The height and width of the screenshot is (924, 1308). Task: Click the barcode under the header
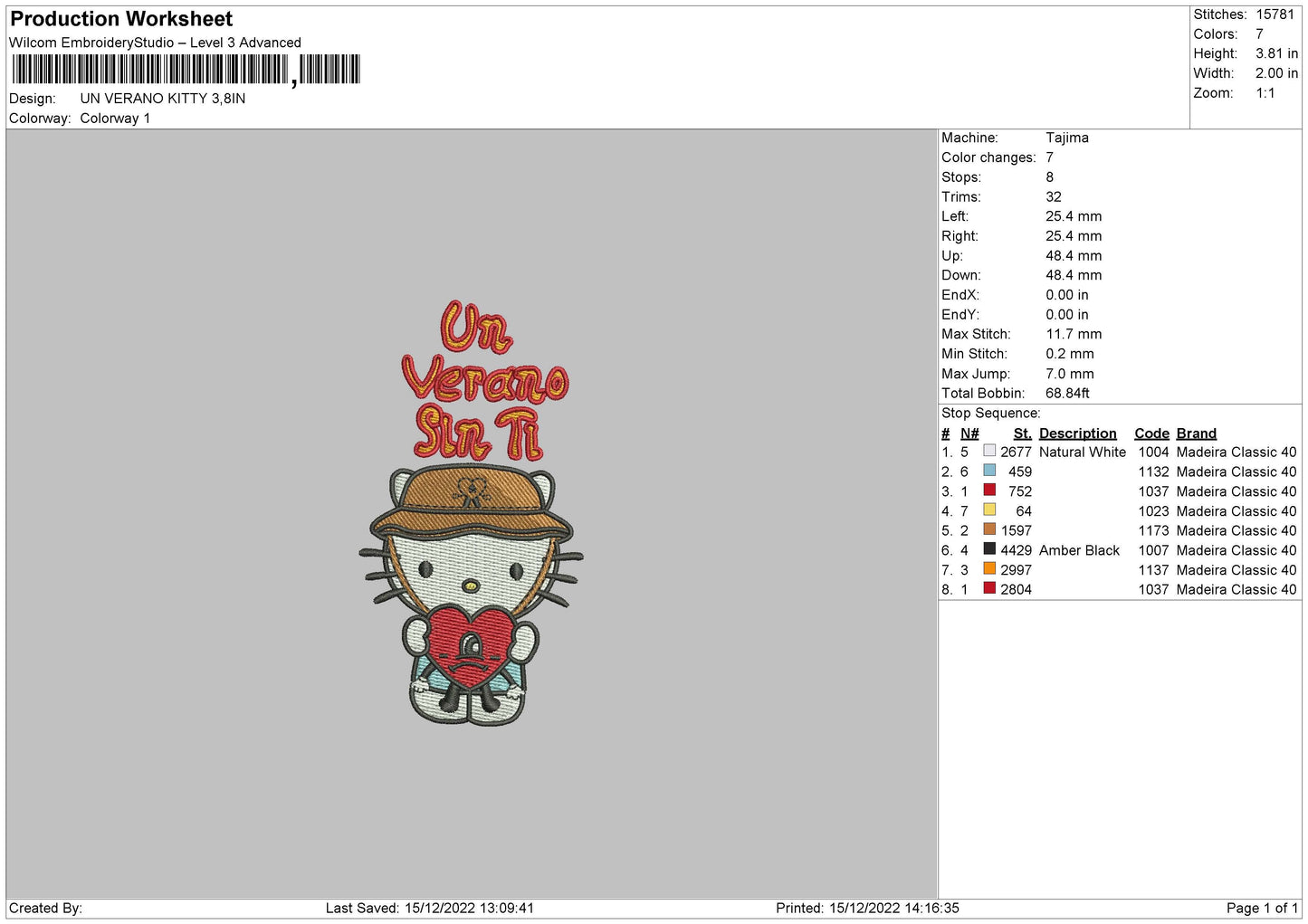click(x=186, y=70)
